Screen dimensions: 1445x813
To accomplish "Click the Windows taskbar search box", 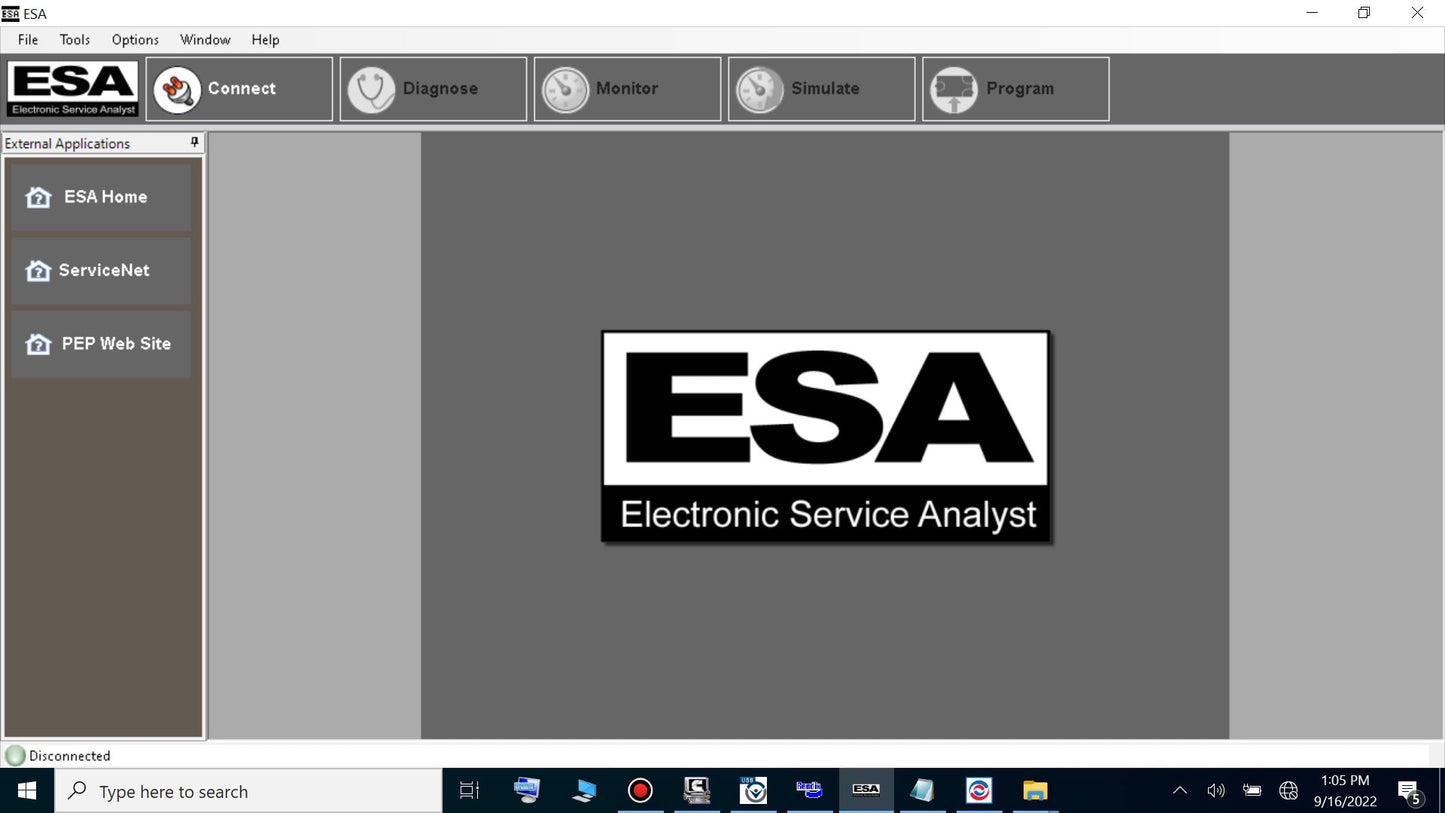I will [250, 791].
